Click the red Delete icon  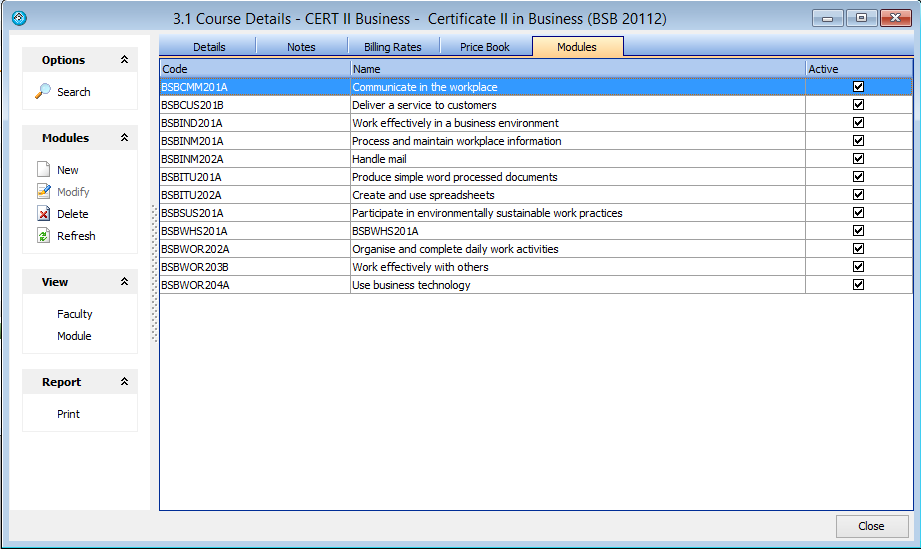tap(43, 214)
